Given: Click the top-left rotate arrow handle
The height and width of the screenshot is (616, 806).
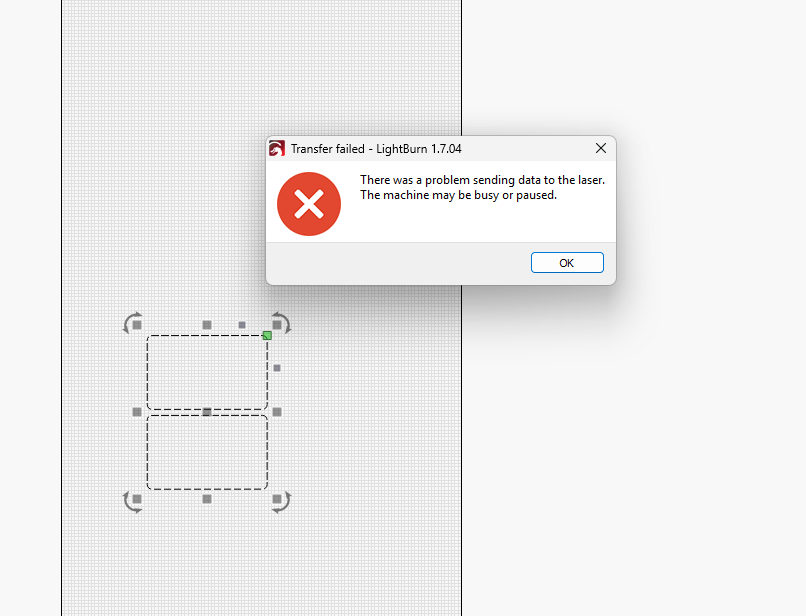Looking at the screenshot, I should 132,323.
